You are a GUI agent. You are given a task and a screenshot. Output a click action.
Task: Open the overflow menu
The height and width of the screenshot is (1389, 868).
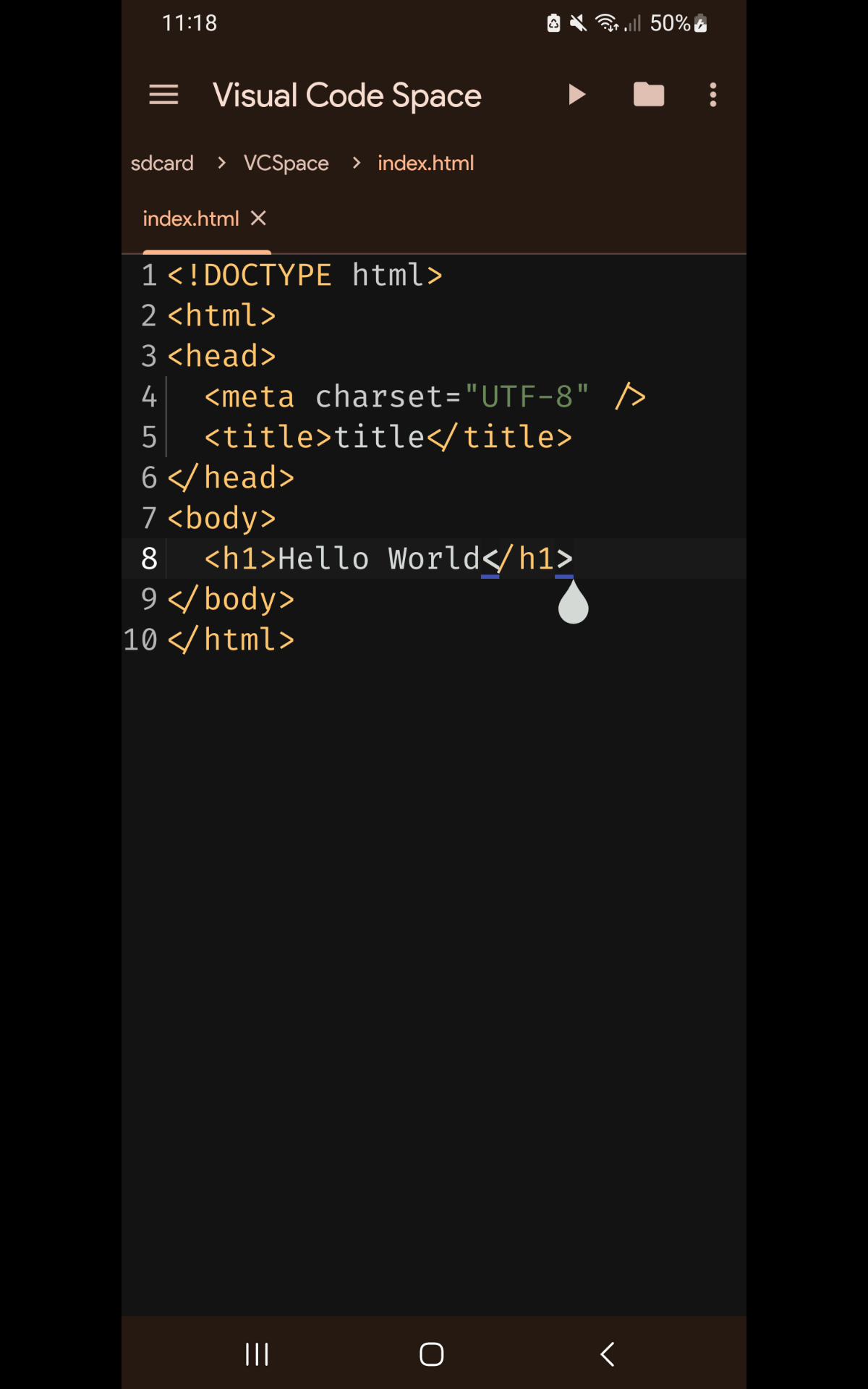pos(712,94)
